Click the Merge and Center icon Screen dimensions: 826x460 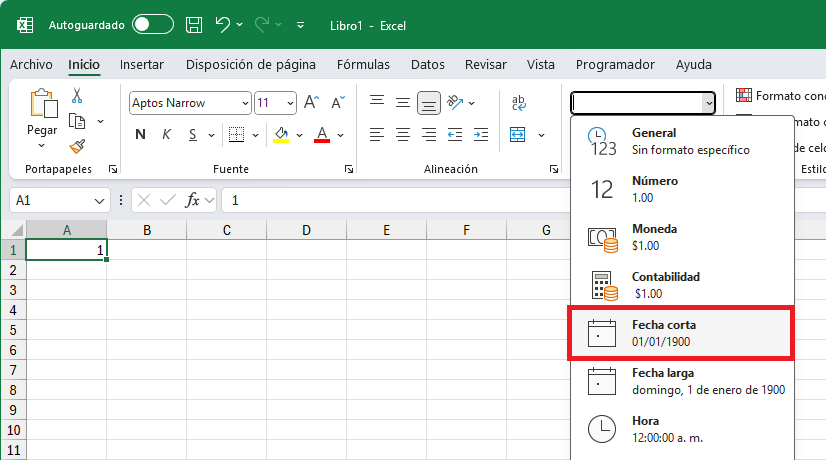tap(518, 134)
